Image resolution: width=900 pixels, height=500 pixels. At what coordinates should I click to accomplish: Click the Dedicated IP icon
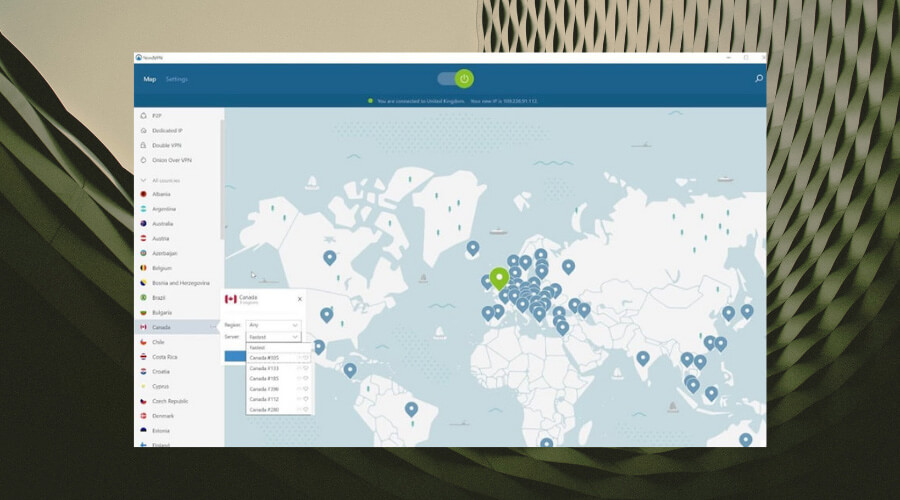pyautogui.click(x=144, y=131)
